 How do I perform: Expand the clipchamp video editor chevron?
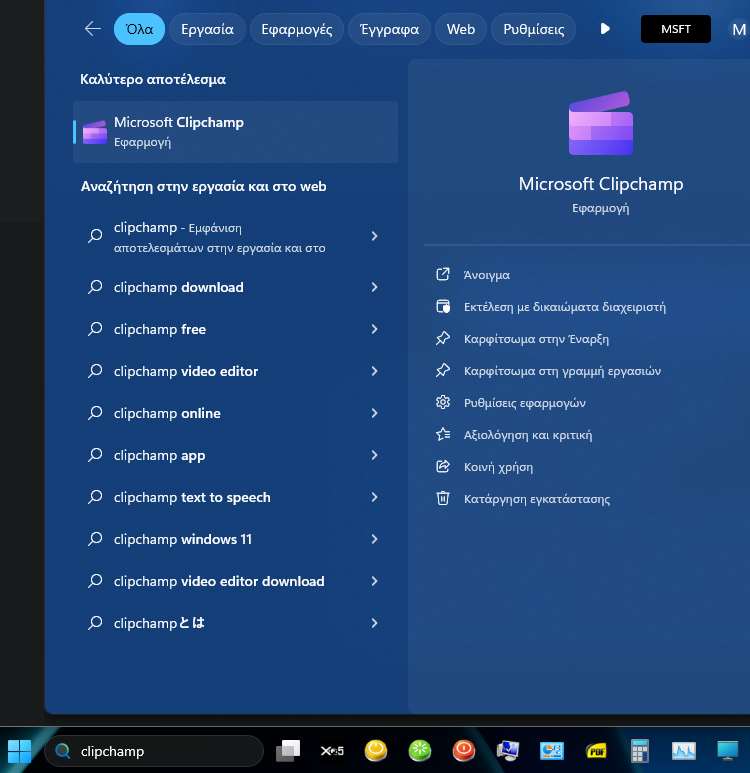tap(374, 371)
